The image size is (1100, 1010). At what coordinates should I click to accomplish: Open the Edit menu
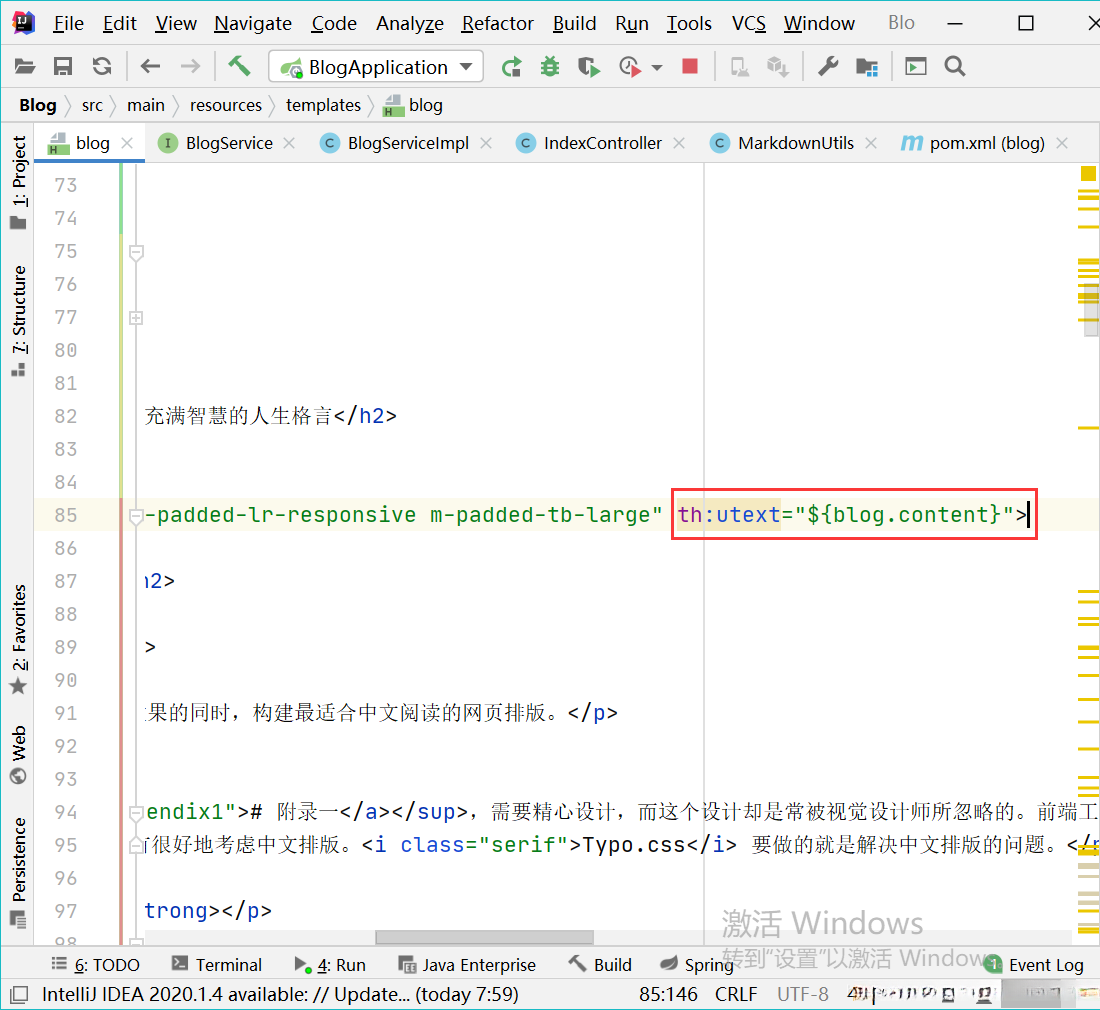(x=119, y=23)
